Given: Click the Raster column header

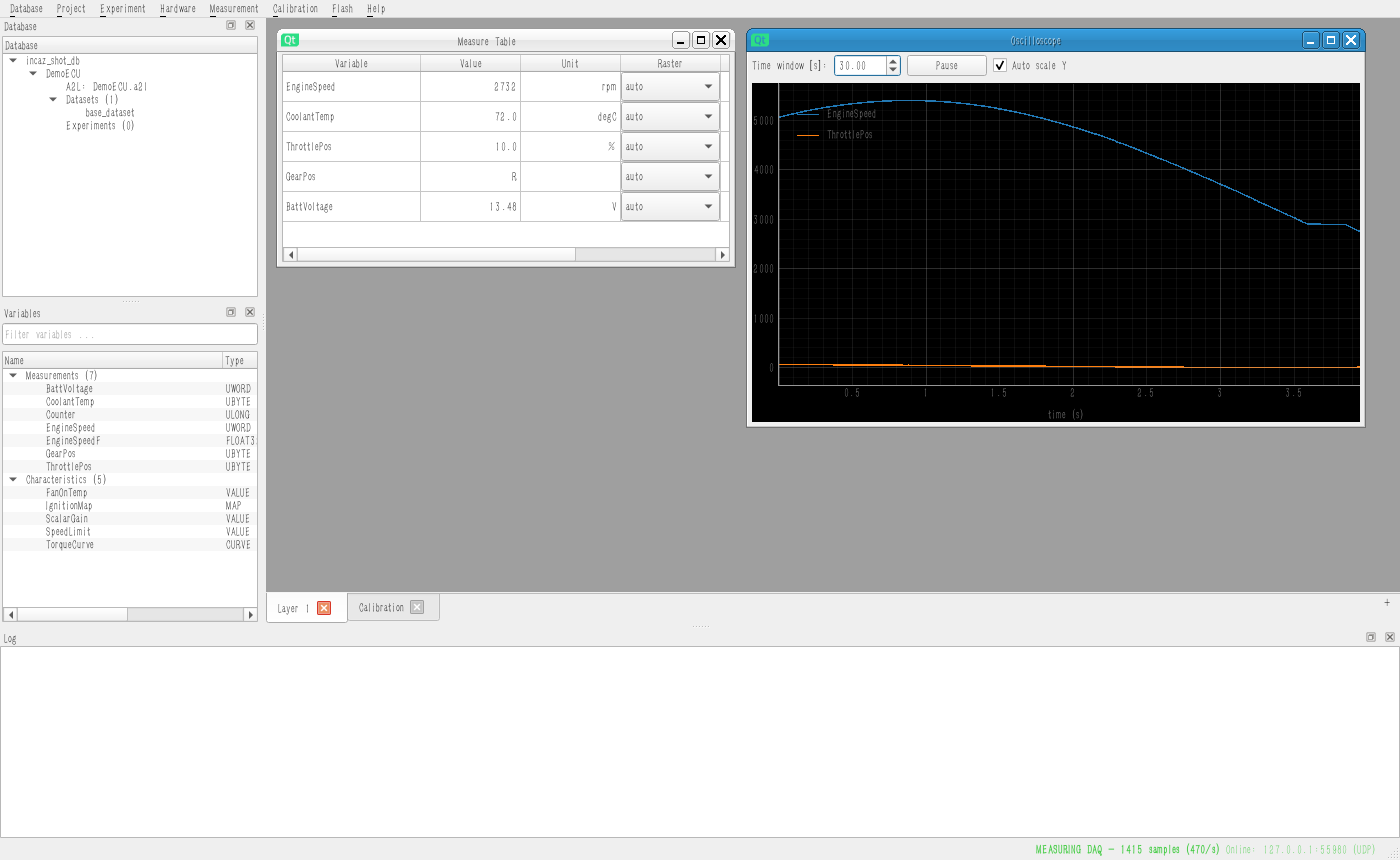Looking at the screenshot, I should tap(670, 63).
